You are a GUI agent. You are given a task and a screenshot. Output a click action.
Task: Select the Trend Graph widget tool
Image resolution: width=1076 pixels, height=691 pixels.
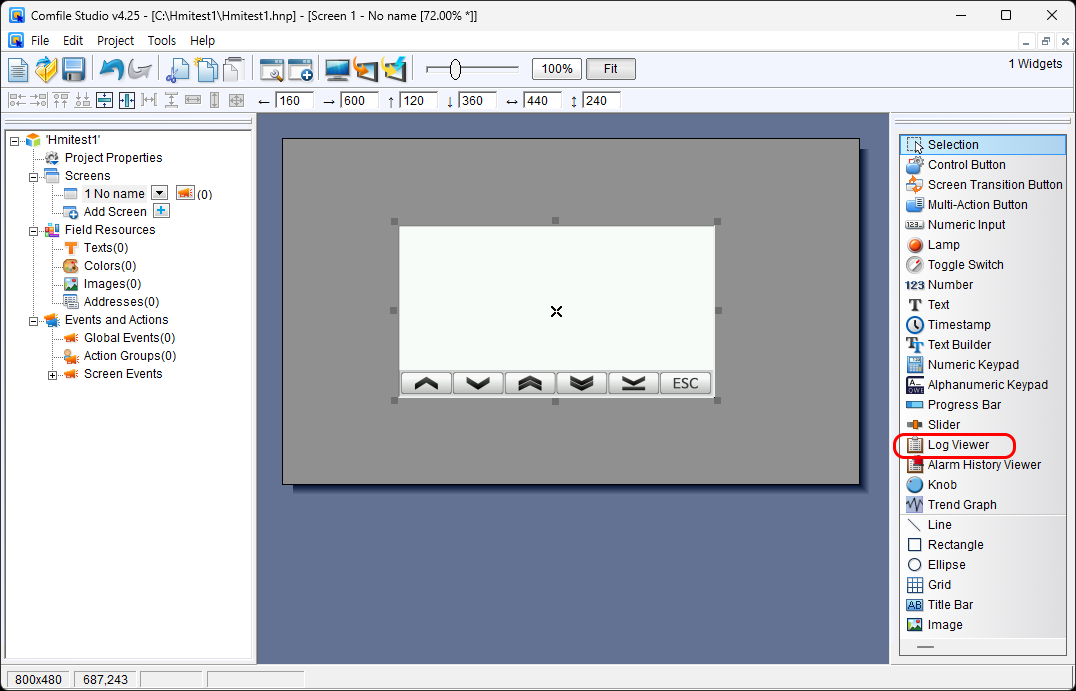click(x=961, y=505)
